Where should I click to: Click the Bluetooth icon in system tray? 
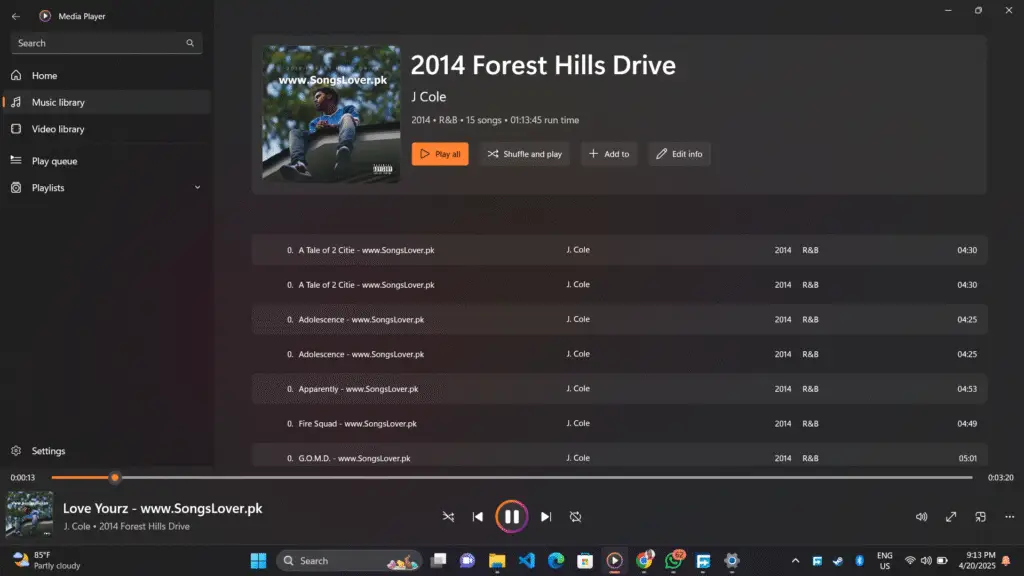(859, 560)
